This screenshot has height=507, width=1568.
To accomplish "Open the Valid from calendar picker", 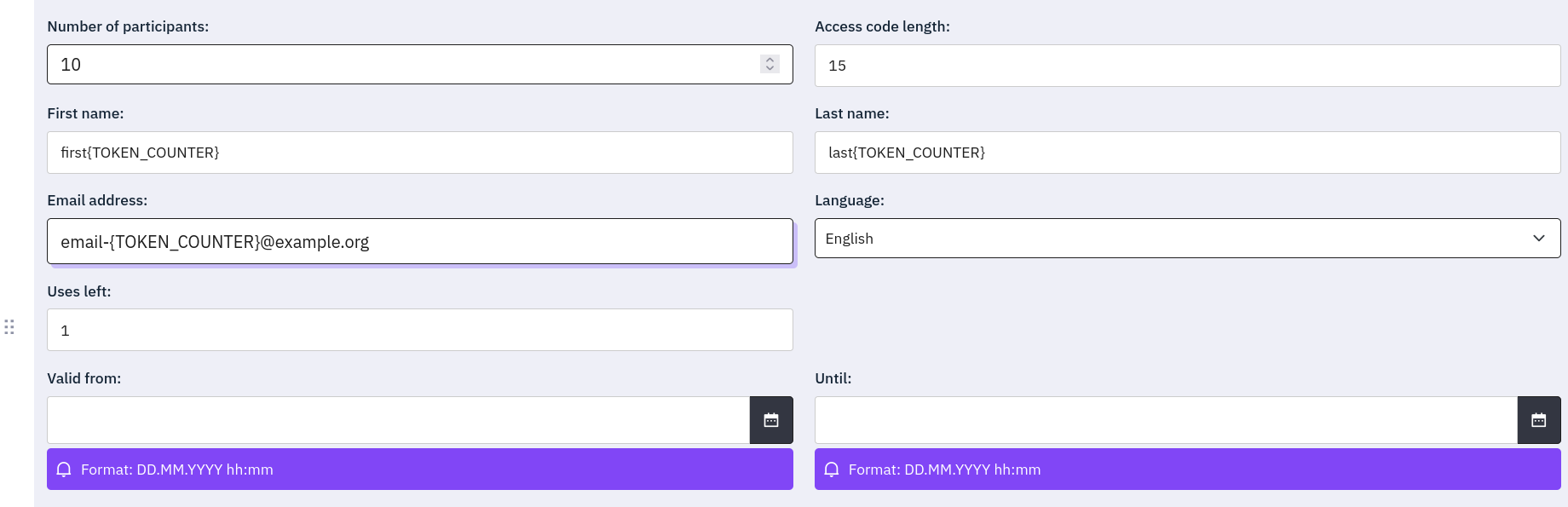I will pos(771,420).
